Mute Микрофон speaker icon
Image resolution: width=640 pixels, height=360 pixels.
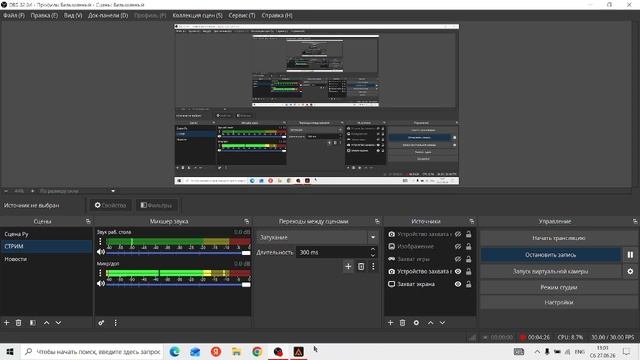pyautogui.click(x=101, y=284)
